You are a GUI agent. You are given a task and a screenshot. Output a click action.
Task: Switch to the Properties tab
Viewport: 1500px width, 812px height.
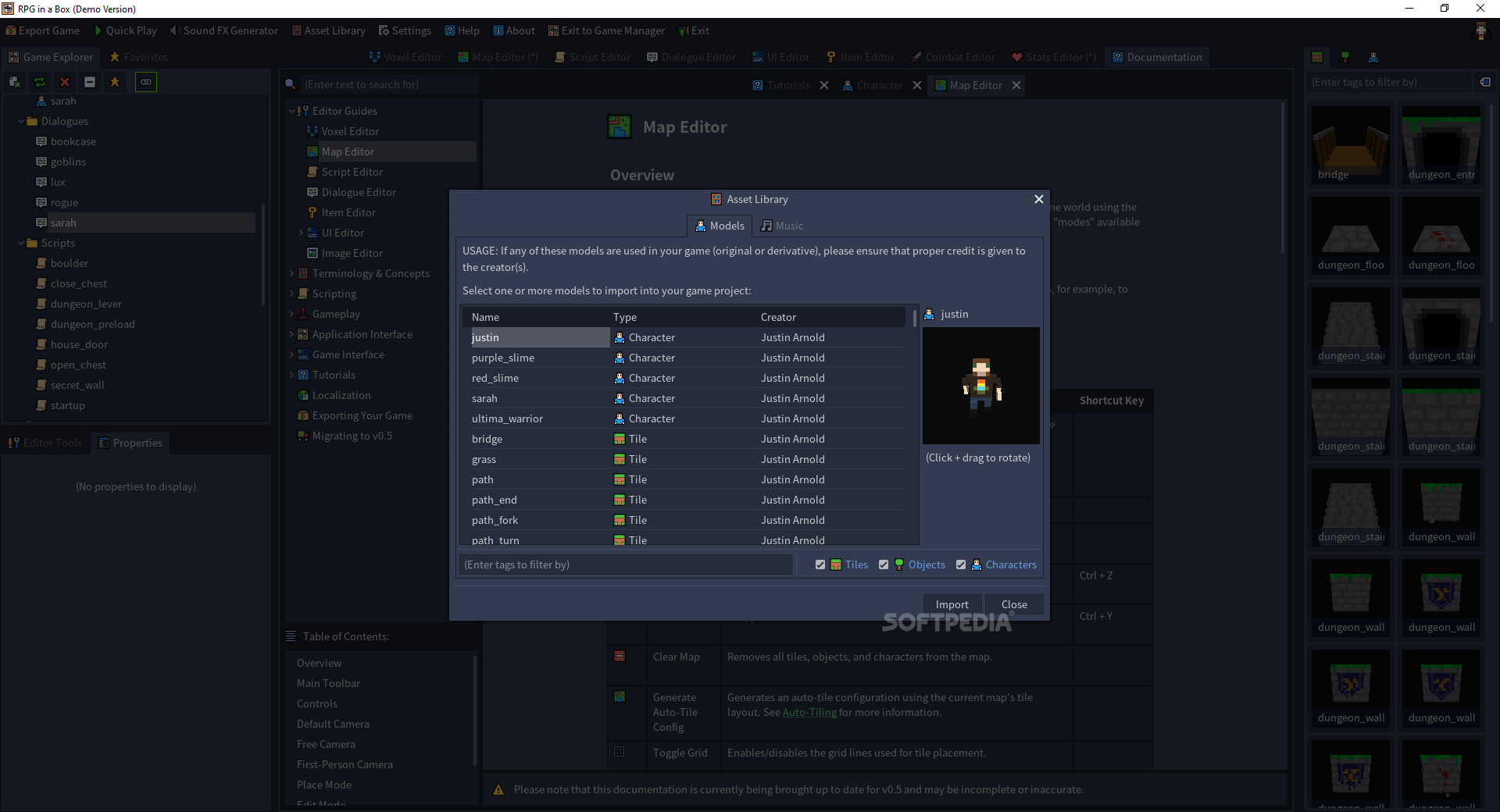pos(130,443)
